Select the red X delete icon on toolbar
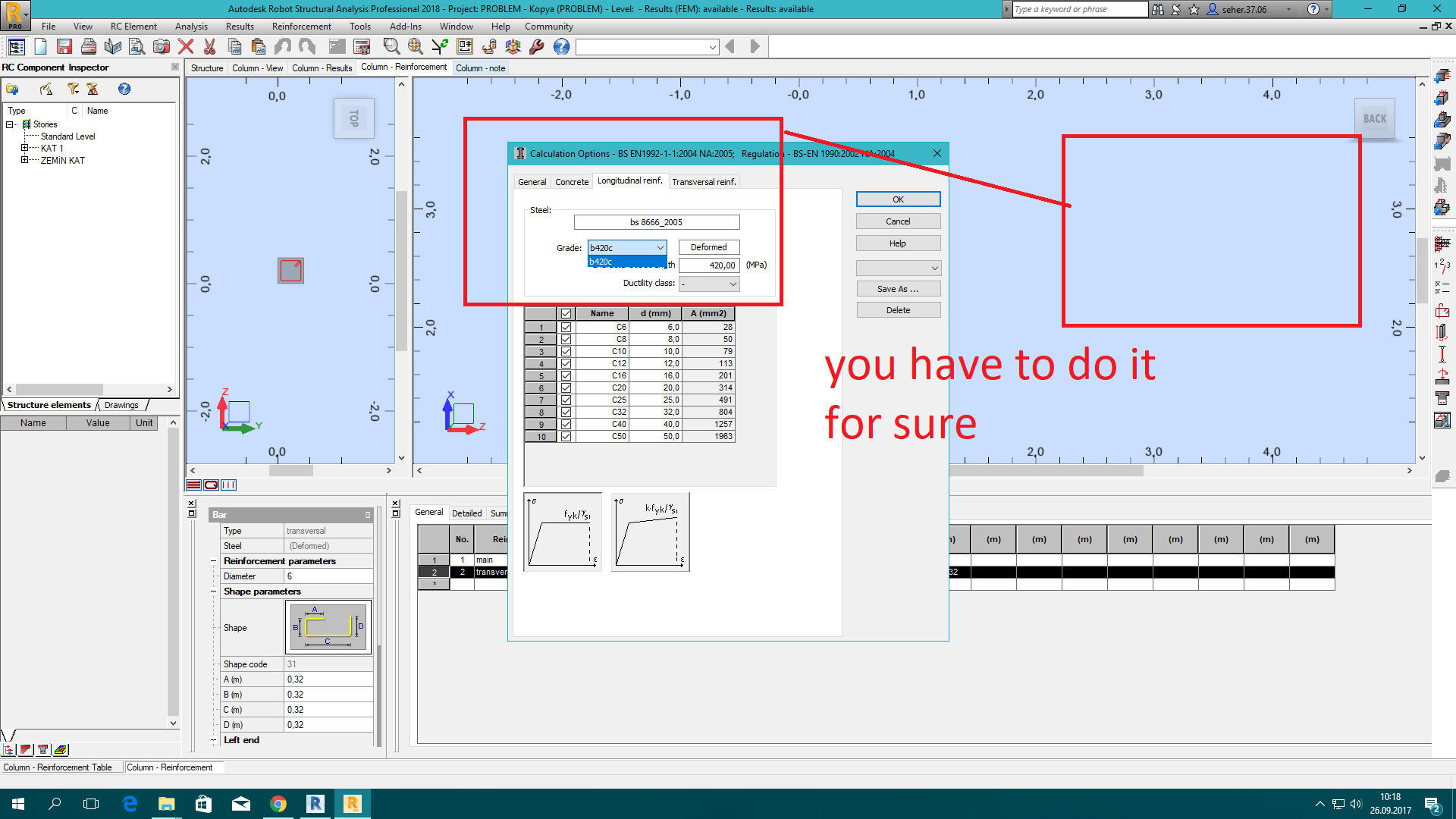1456x819 pixels. point(185,46)
